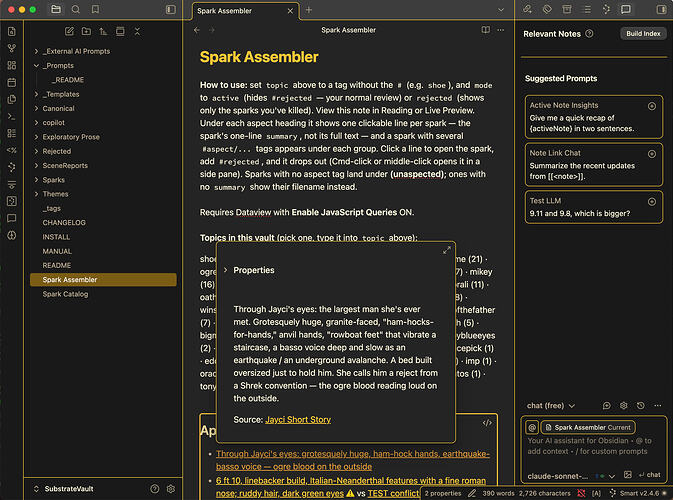Add the Active Note Insights suggested prompt
The height and width of the screenshot is (500, 673).
coord(652,106)
